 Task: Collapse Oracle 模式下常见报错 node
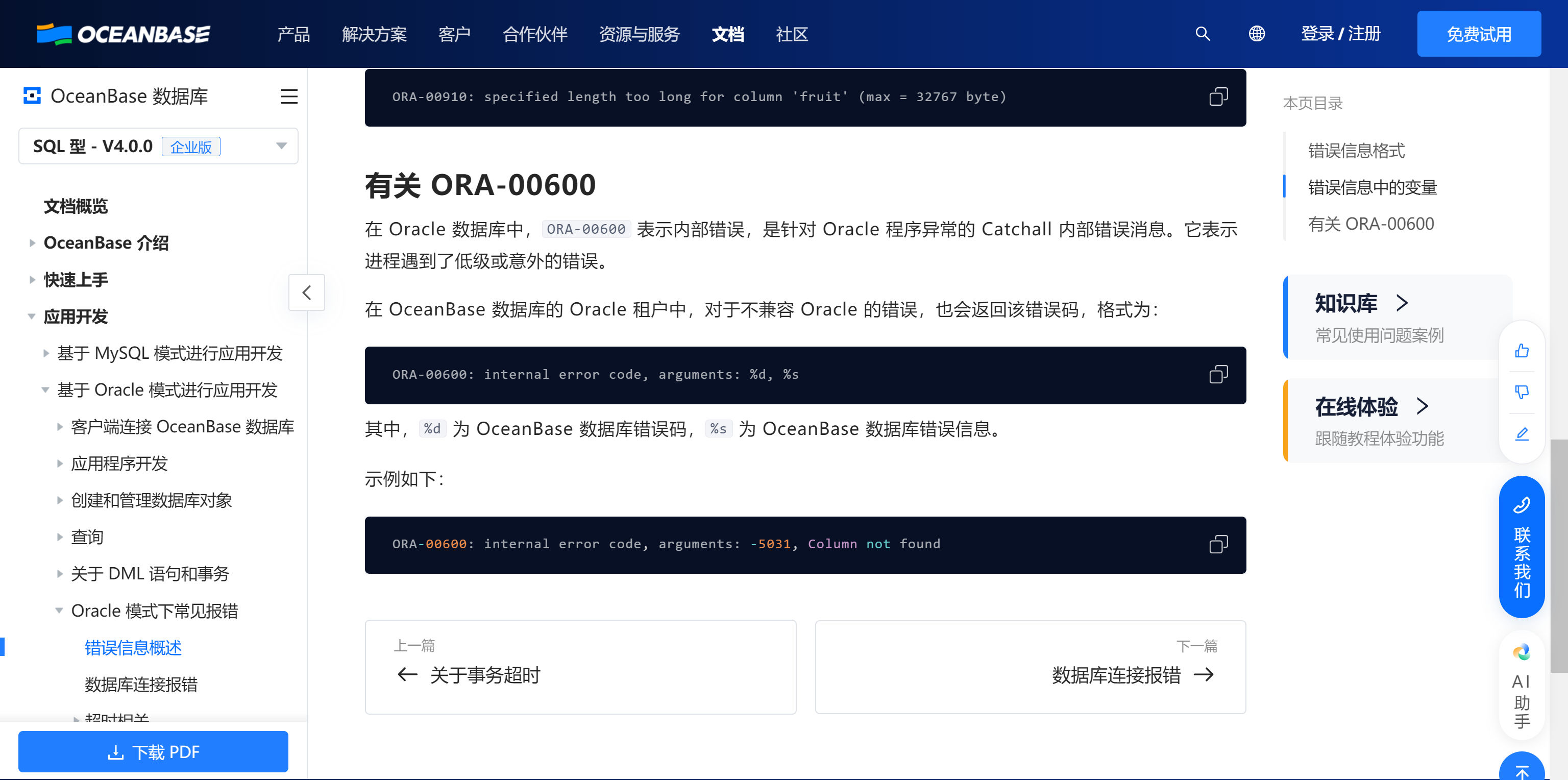[x=59, y=611]
